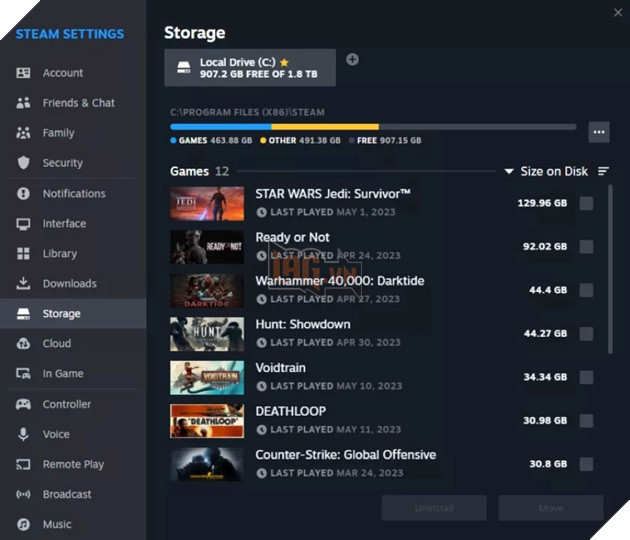
Task: Click the Darktide game thumbnail
Action: point(207,290)
